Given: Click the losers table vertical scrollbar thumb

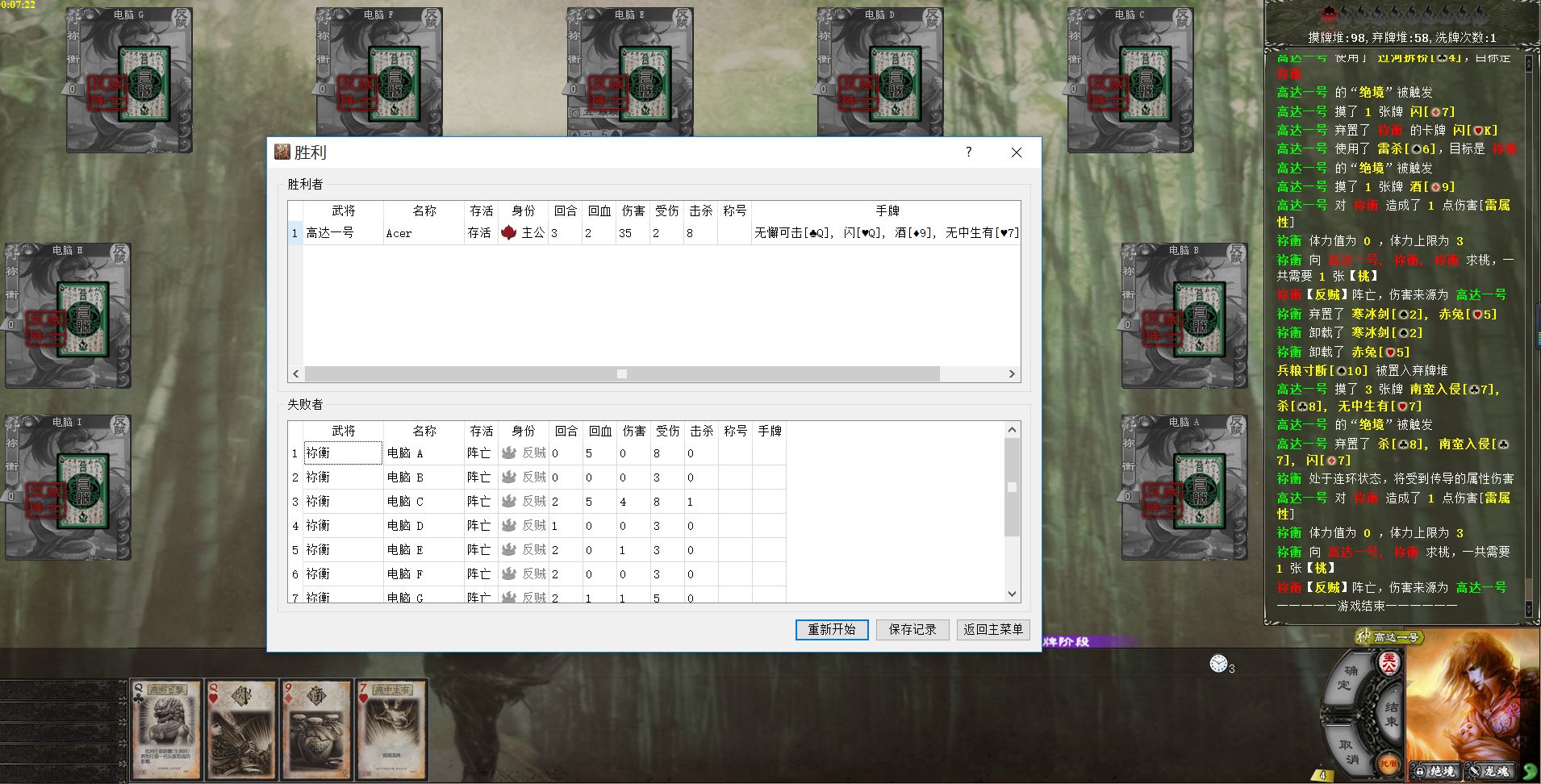Looking at the screenshot, I should click(x=1013, y=487).
